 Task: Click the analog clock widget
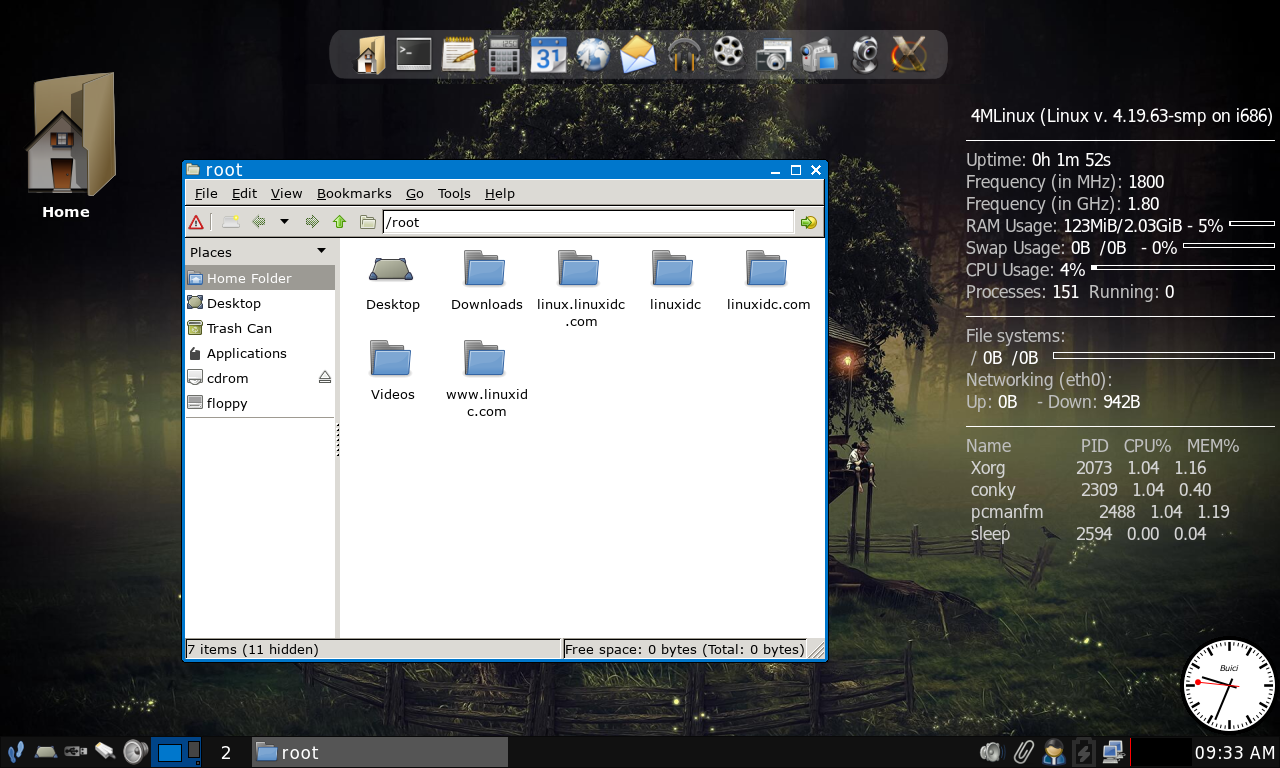tap(1229, 685)
